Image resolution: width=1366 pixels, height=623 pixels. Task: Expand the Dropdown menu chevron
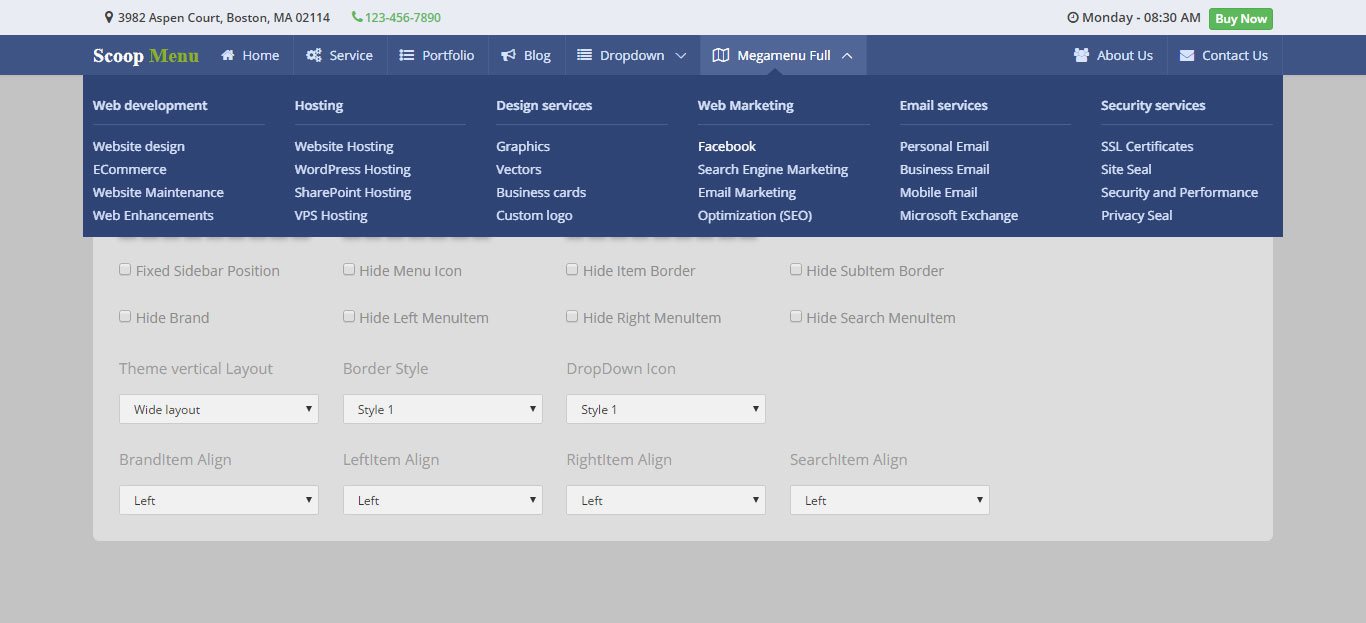tap(681, 56)
